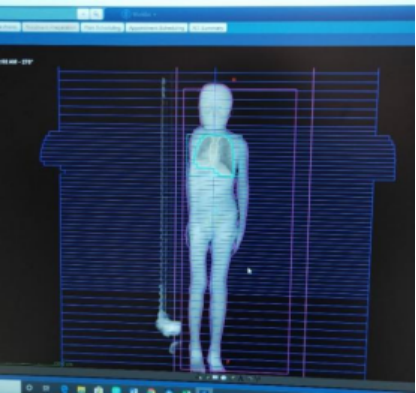Open Task View from the taskbar

[x=46, y=388]
